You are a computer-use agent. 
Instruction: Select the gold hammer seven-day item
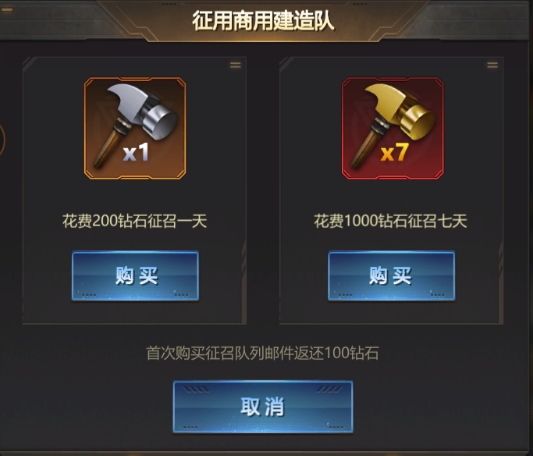click(x=393, y=128)
